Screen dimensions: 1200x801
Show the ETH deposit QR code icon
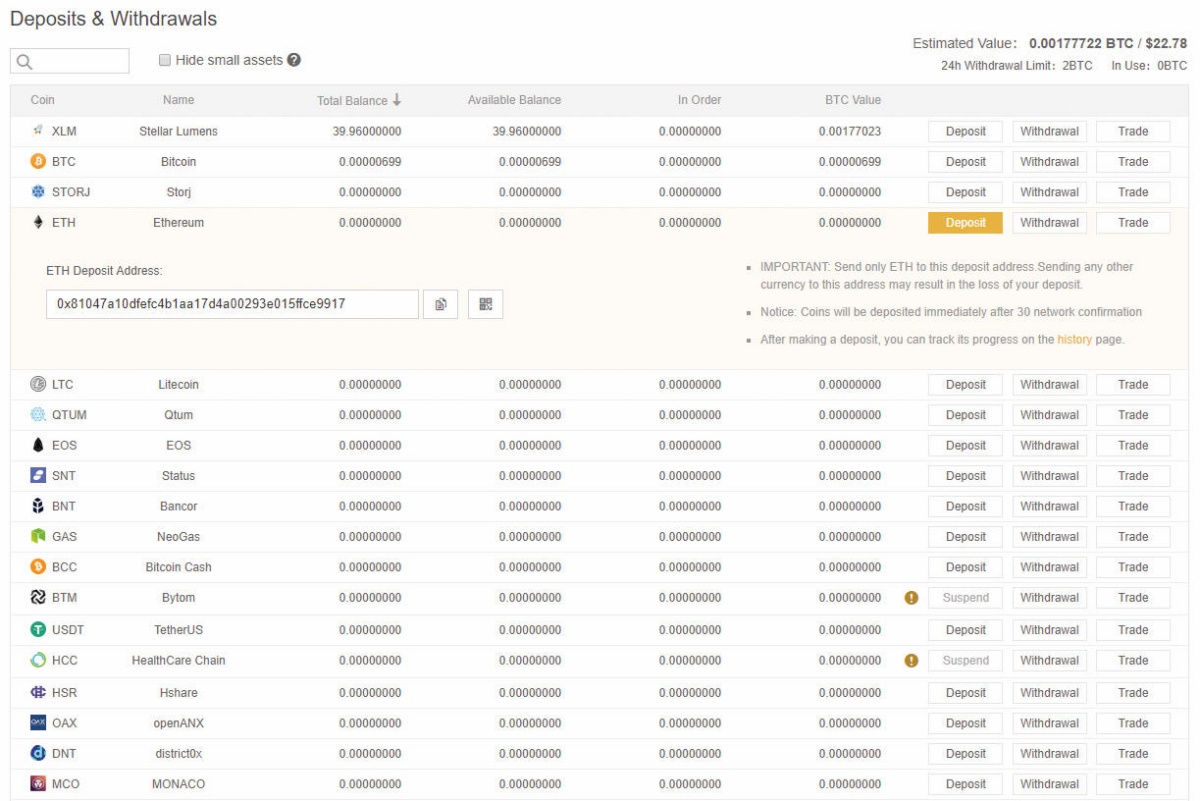click(486, 304)
